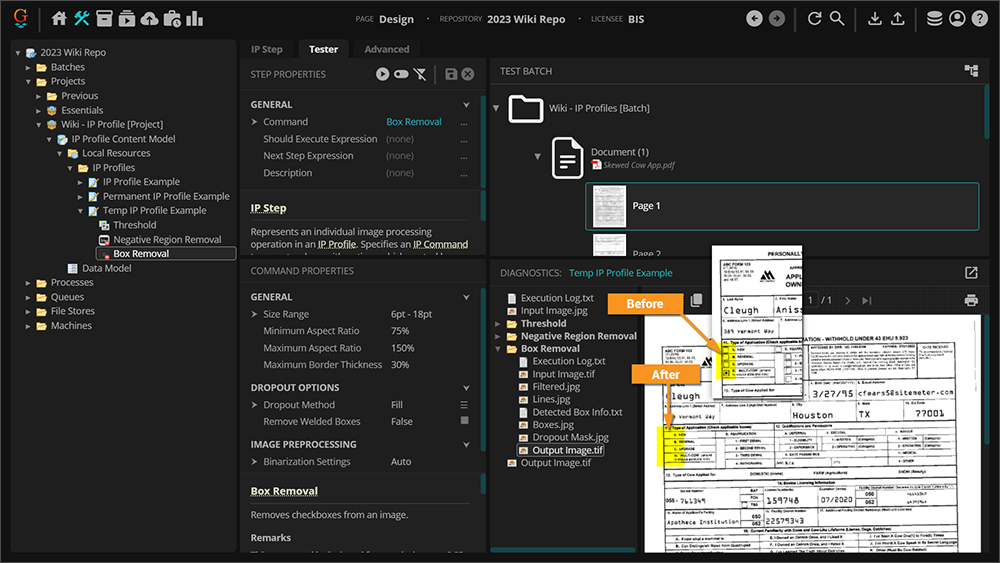Select the Threshold step in tree
1000x563 pixels.
point(134,224)
